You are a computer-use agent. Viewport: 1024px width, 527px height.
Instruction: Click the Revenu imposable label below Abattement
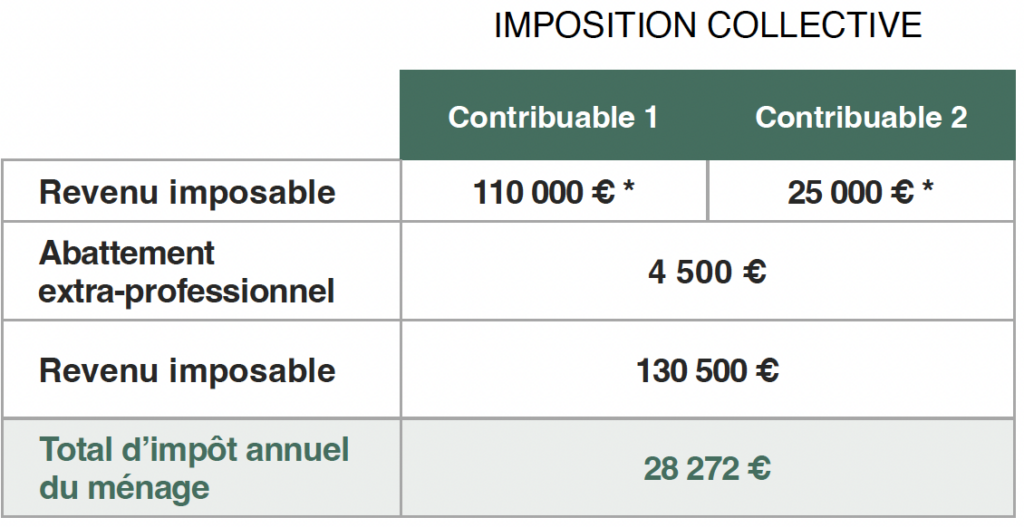point(187,371)
